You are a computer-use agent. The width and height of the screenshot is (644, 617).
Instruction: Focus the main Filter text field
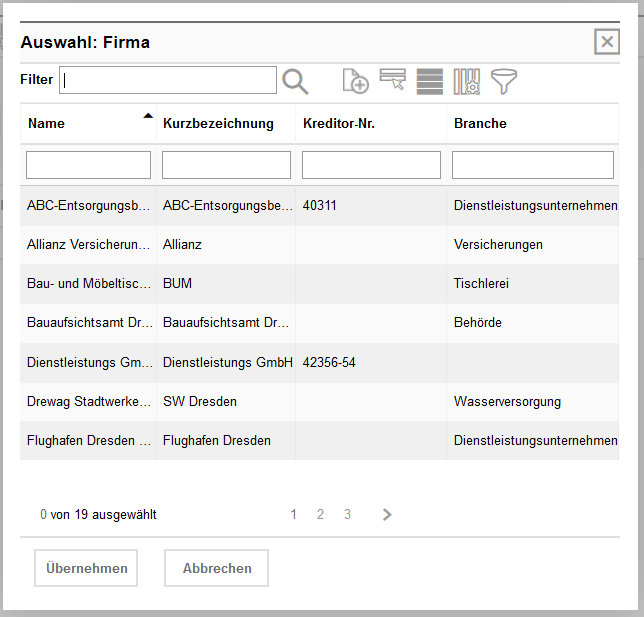pyautogui.click(x=168, y=80)
